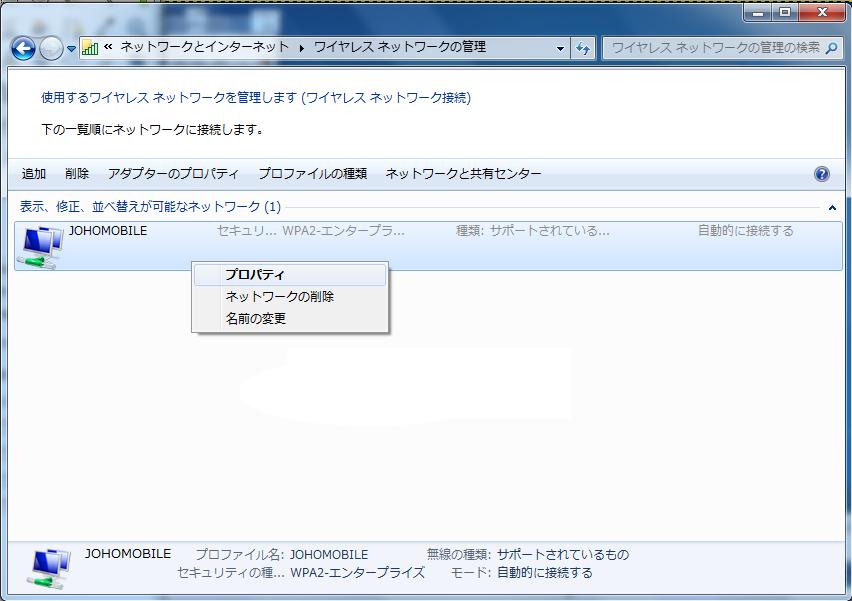Click WPA2-エンタープライズ value in details pane
Screen dimensions: 852x601
358,573
